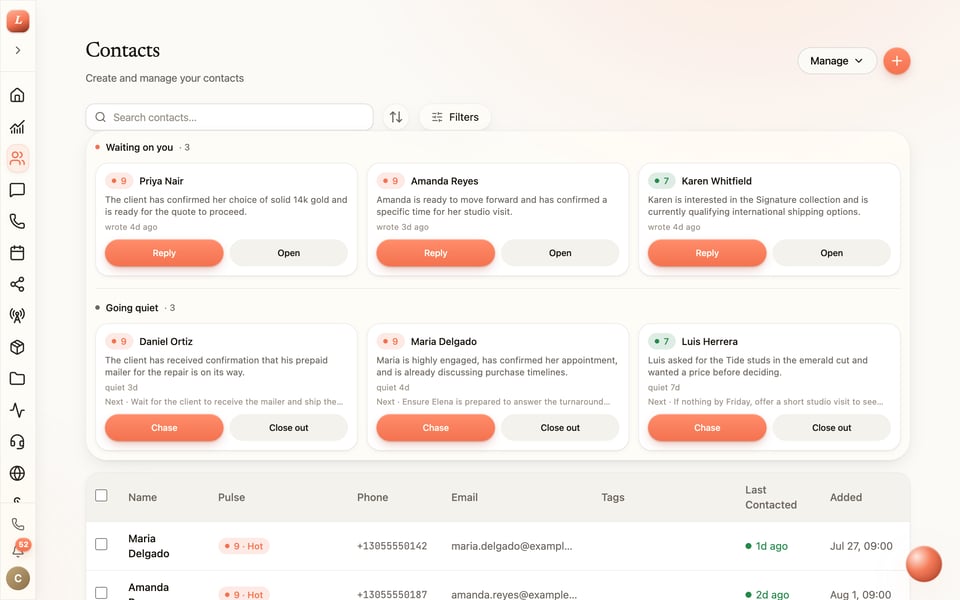
Task: Click the sort arrows icon beside search
Action: coord(396,117)
